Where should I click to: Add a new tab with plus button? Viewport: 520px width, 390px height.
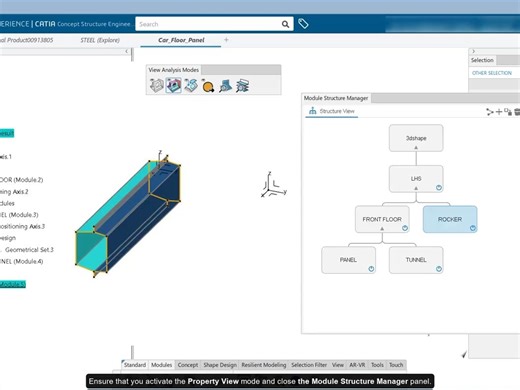226,40
